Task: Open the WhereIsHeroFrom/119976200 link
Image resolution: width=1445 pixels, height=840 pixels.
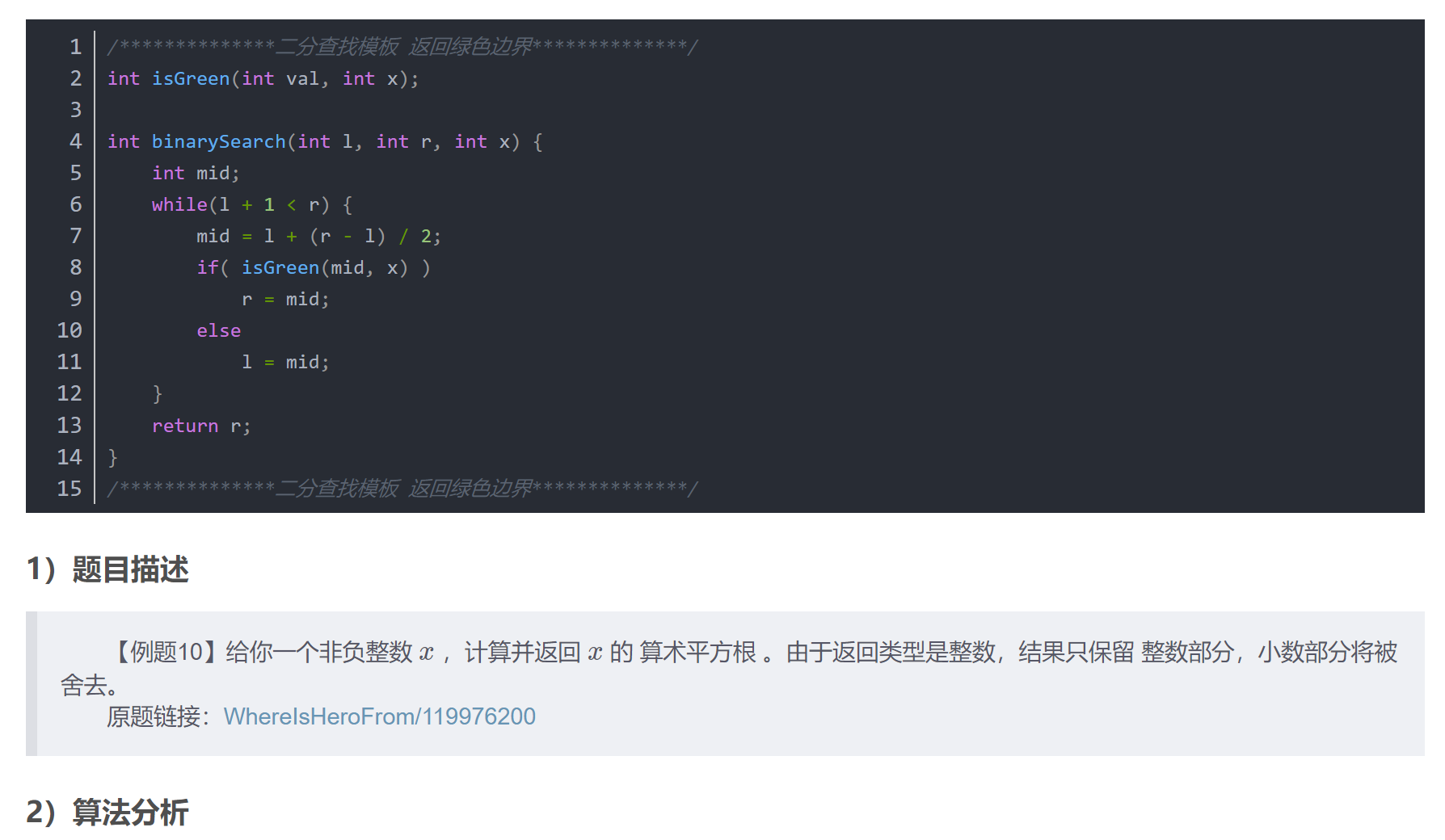Action: [x=379, y=716]
